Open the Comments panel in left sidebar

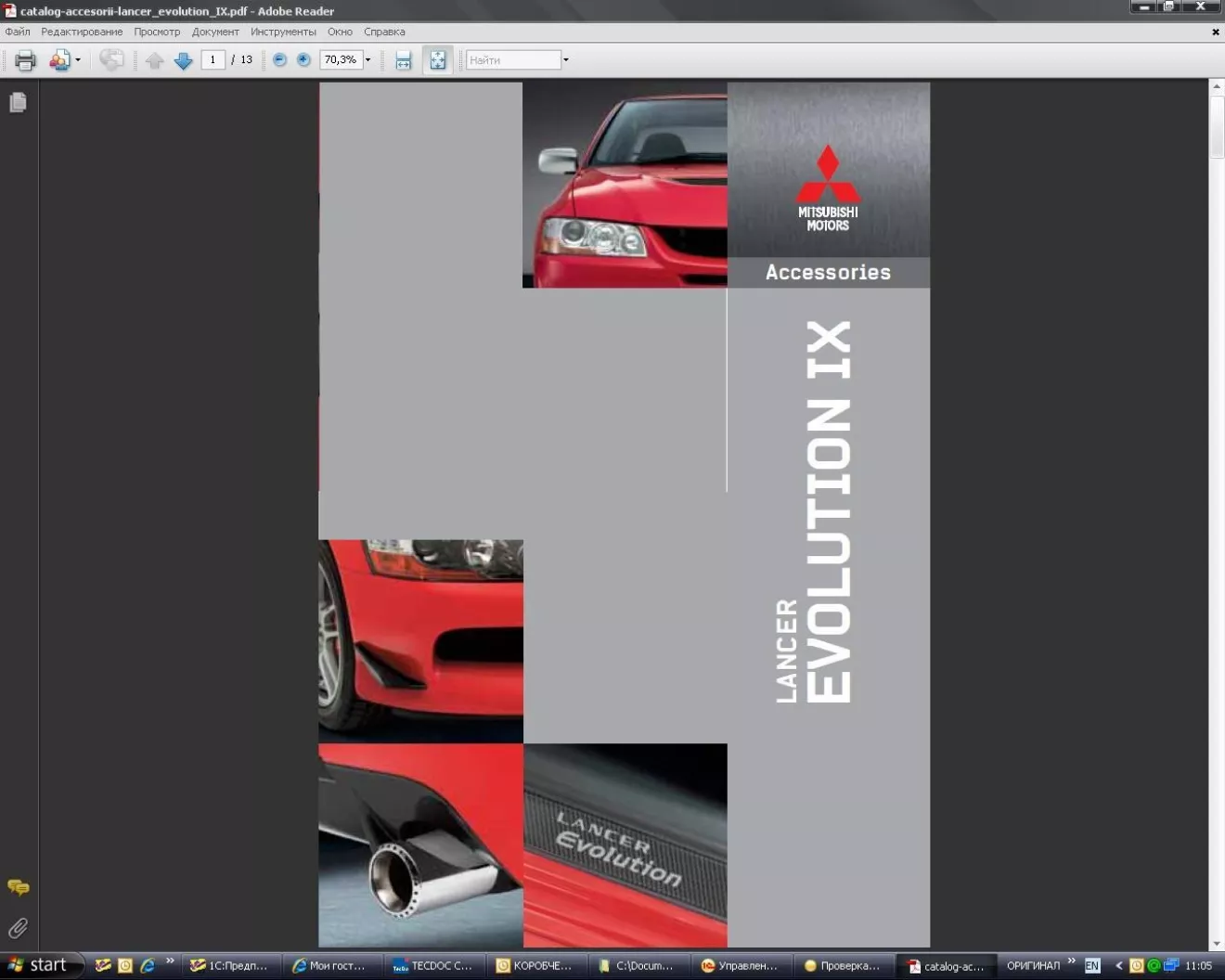click(x=18, y=887)
